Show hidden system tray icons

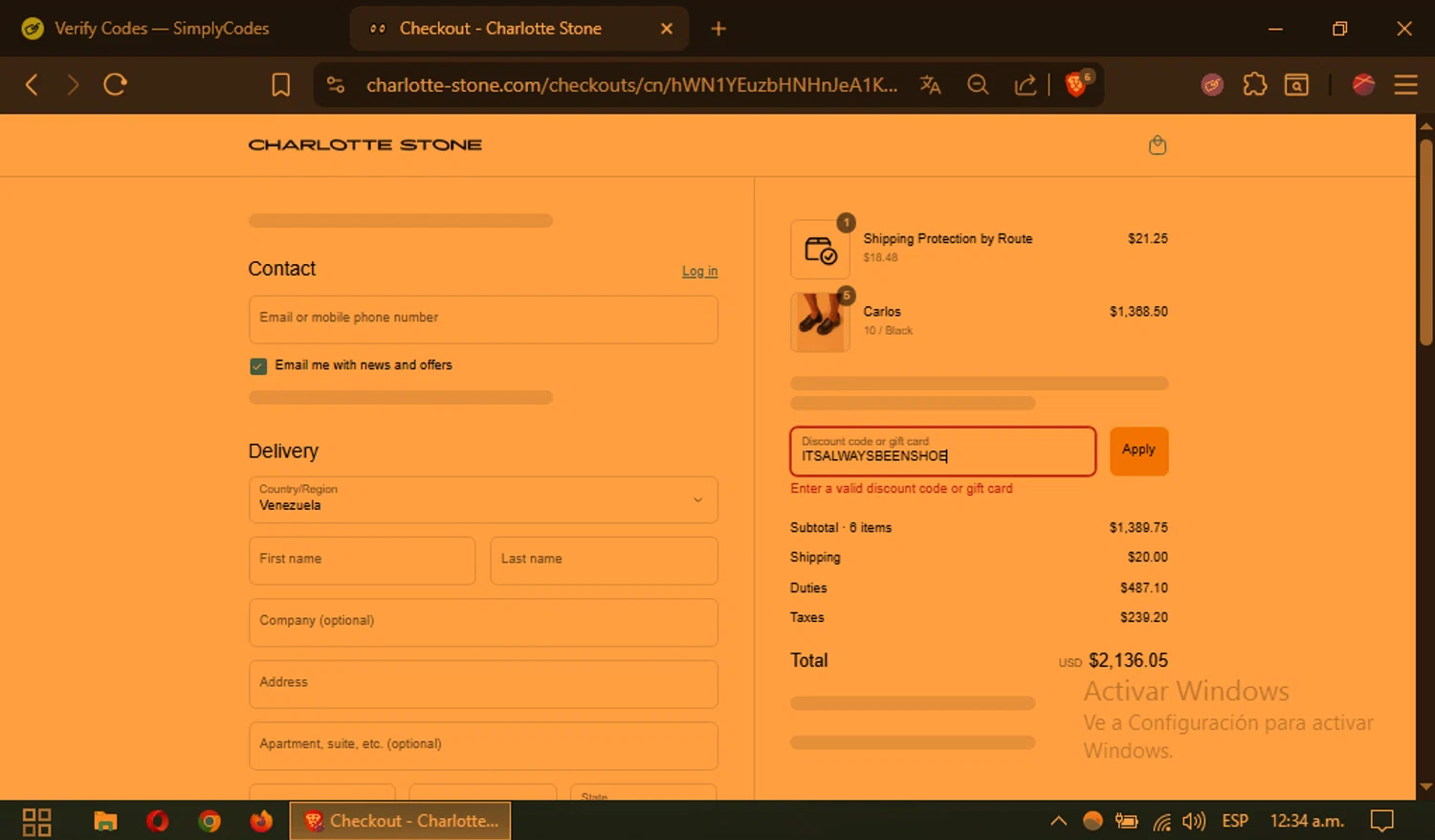(1058, 821)
